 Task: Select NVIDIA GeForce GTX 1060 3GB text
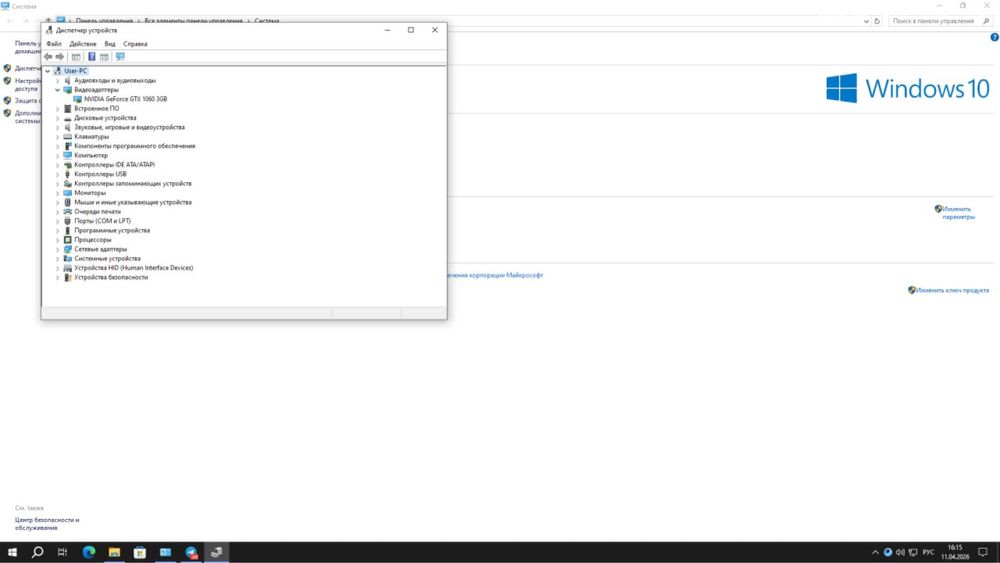tap(126, 99)
